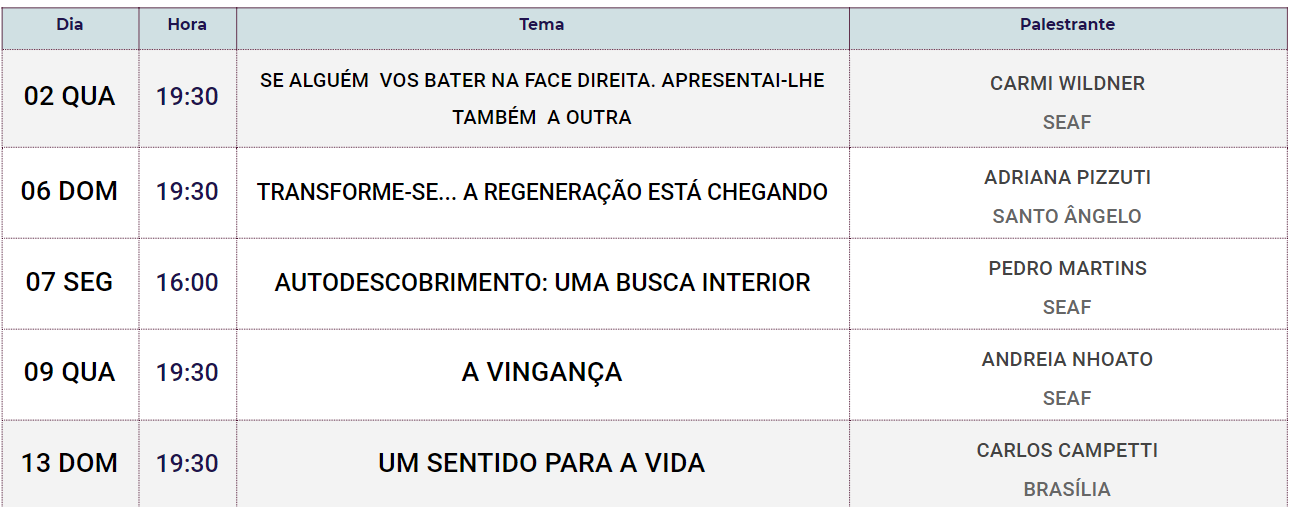Click speaker name PEDRO MARTINS
Screen dimensions: 1292x507
tap(1067, 268)
